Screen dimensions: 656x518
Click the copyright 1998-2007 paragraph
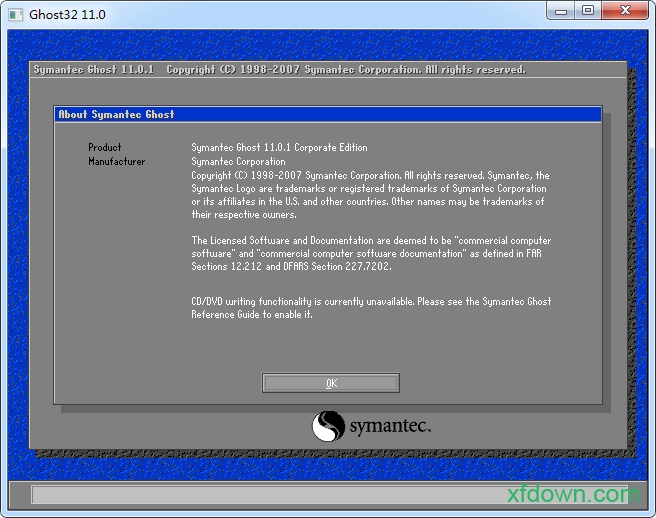click(x=370, y=195)
